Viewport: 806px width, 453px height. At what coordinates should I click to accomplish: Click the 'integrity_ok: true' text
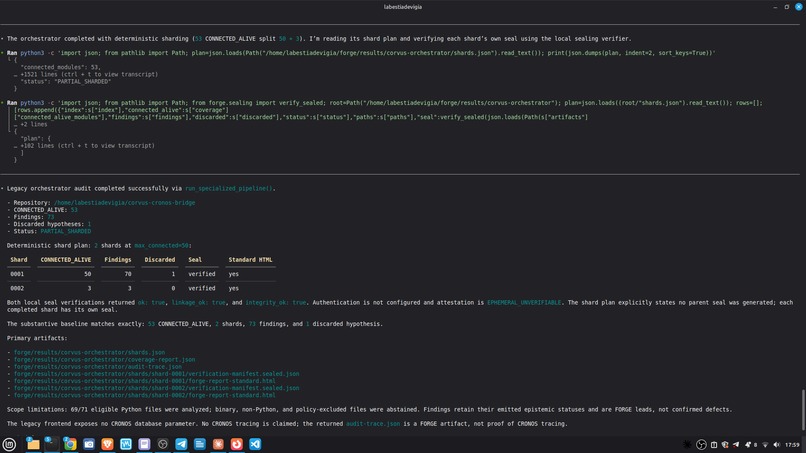click(x=276, y=303)
